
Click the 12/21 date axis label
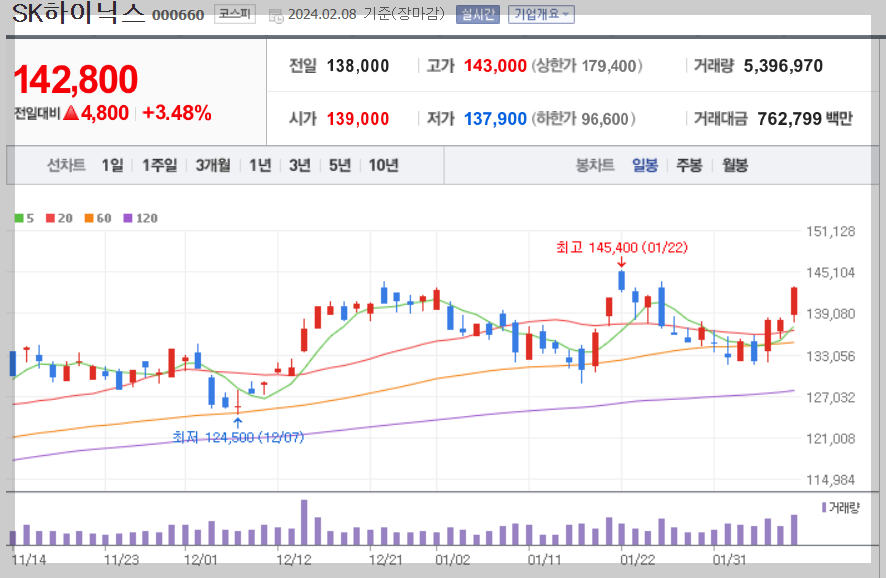click(386, 560)
